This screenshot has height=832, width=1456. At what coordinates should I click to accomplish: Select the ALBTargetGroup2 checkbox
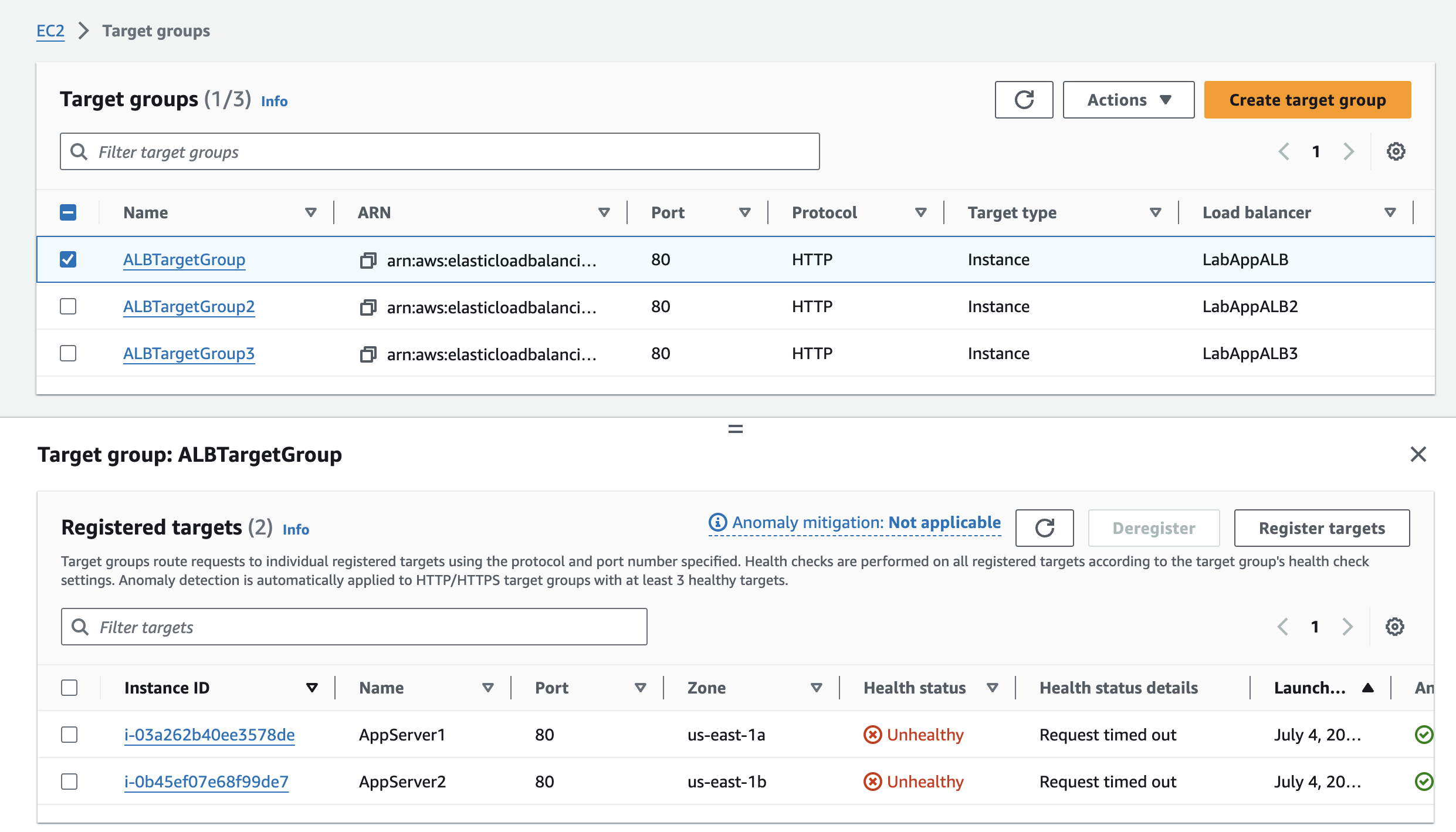pos(68,306)
